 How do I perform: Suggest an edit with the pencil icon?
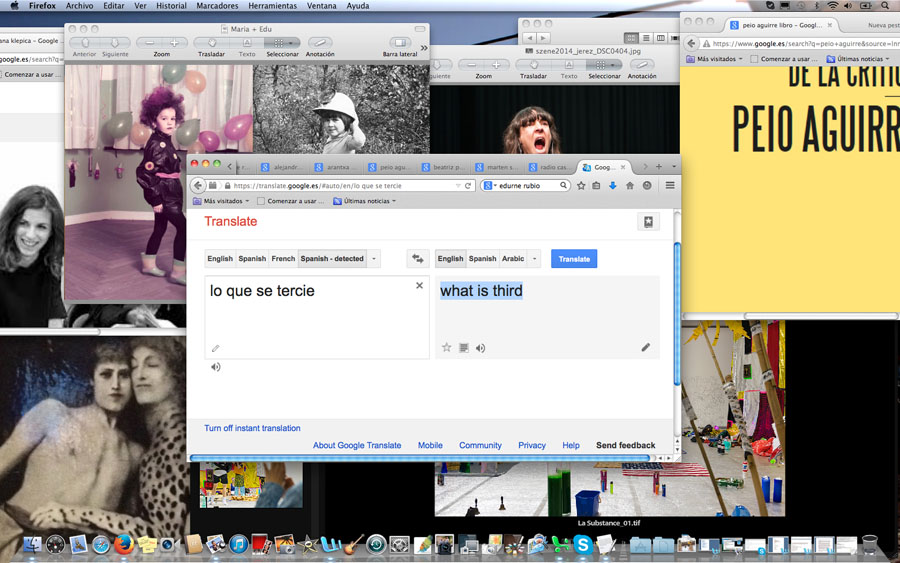(646, 347)
